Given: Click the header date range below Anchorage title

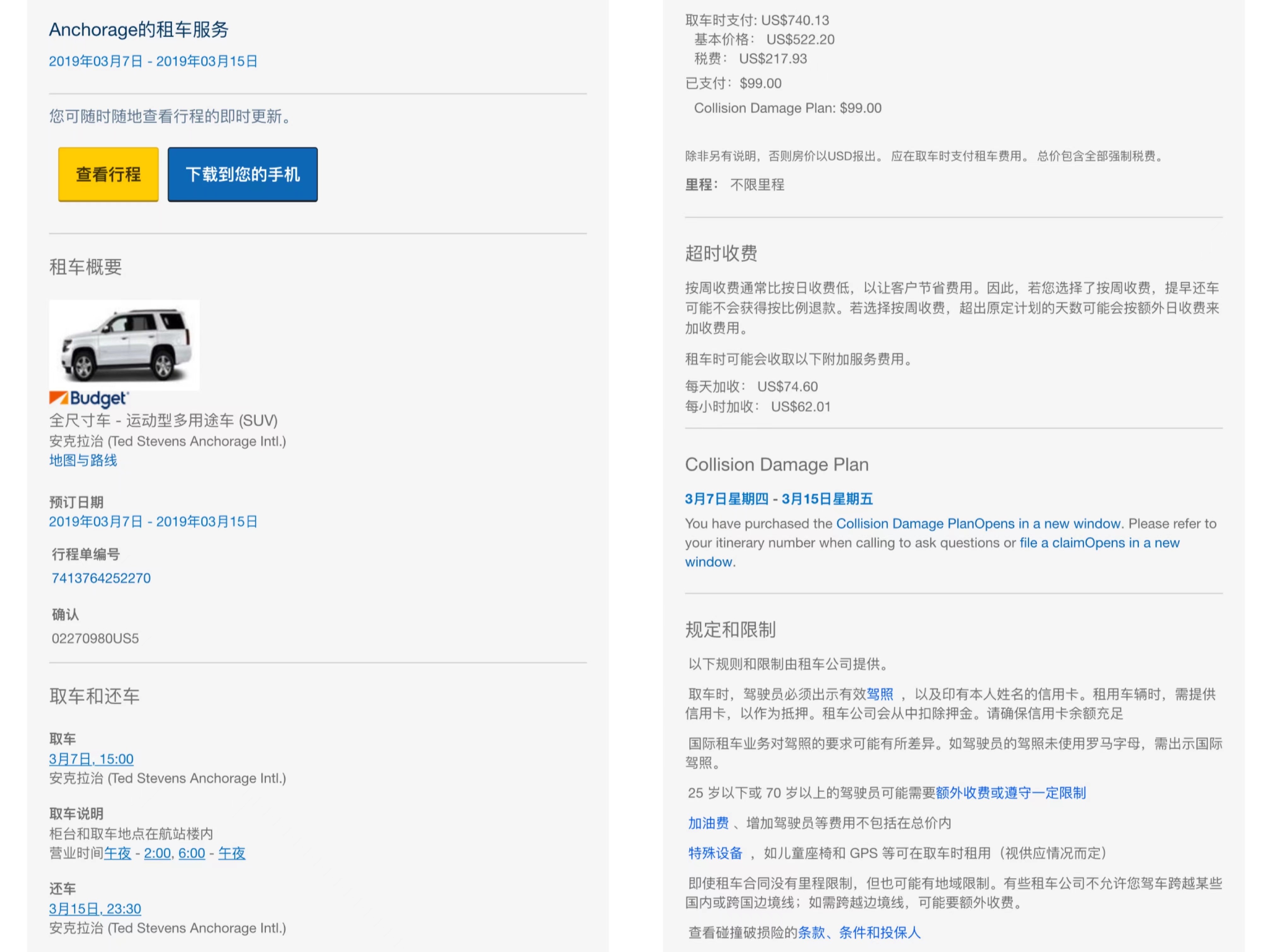Looking at the screenshot, I should (x=153, y=61).
